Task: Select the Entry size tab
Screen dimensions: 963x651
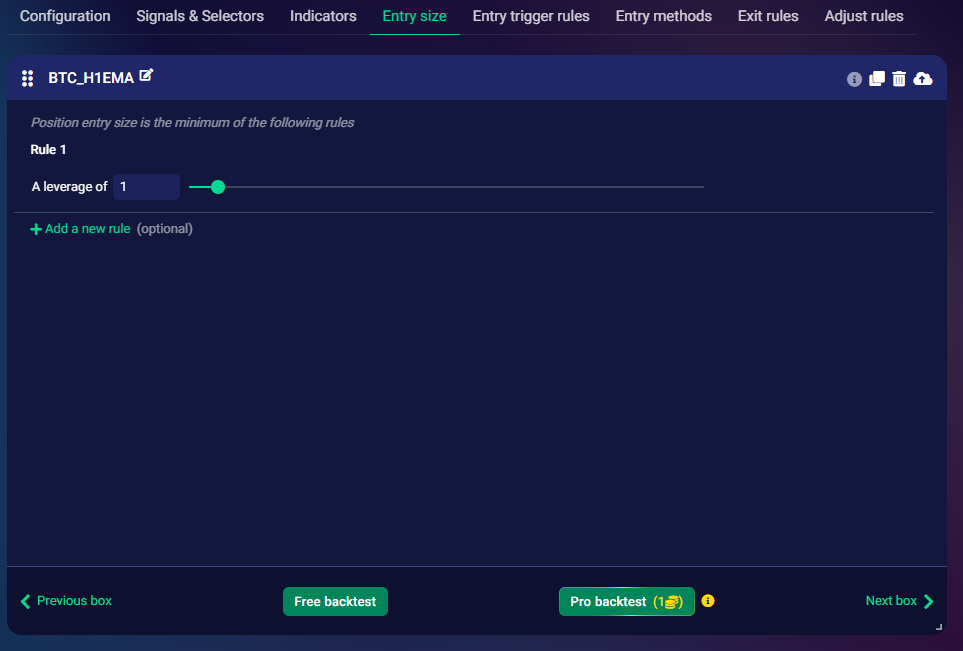Action: tap(415, 16)
